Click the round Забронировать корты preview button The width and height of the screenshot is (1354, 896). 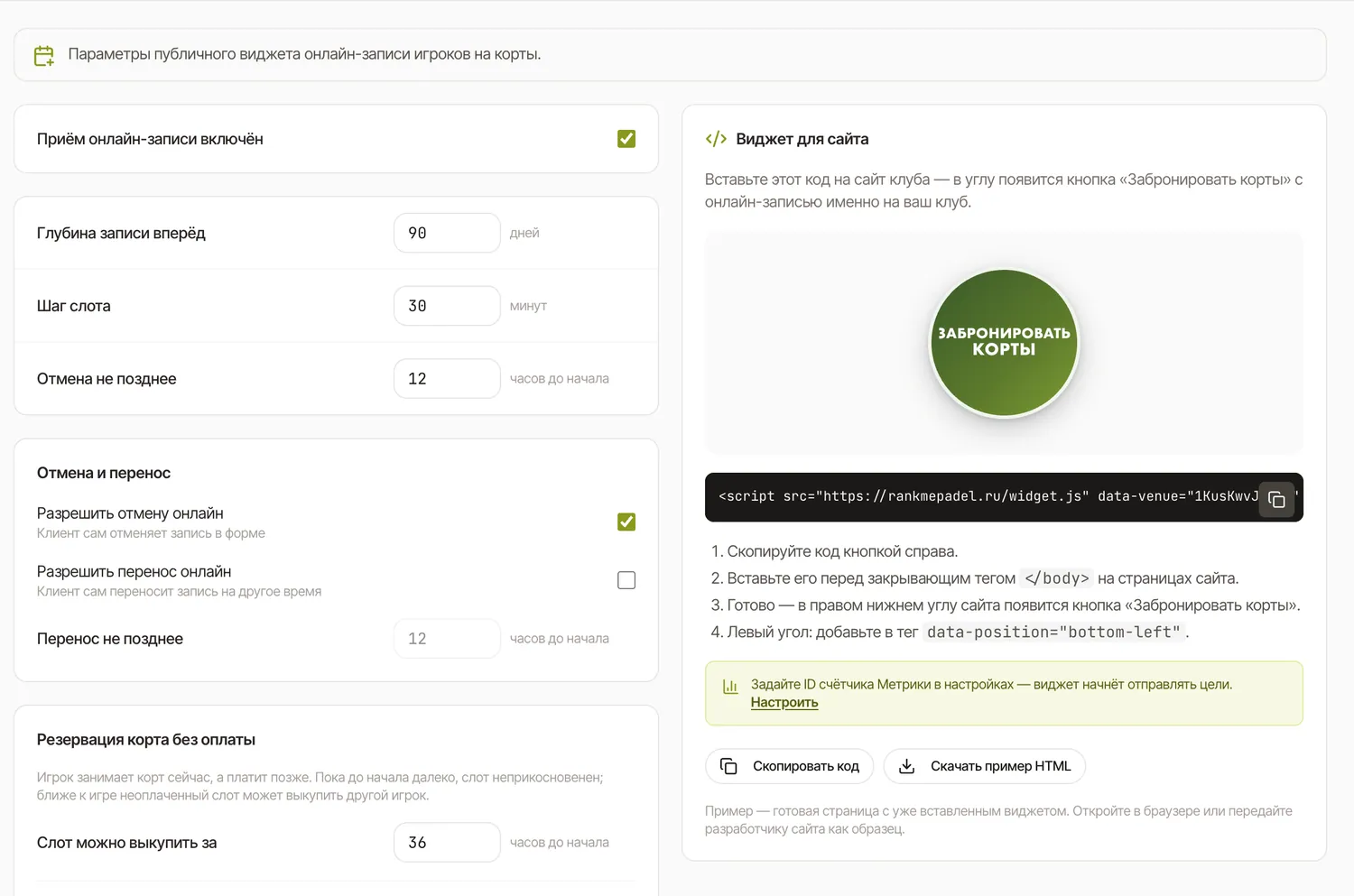[1004, 343]
